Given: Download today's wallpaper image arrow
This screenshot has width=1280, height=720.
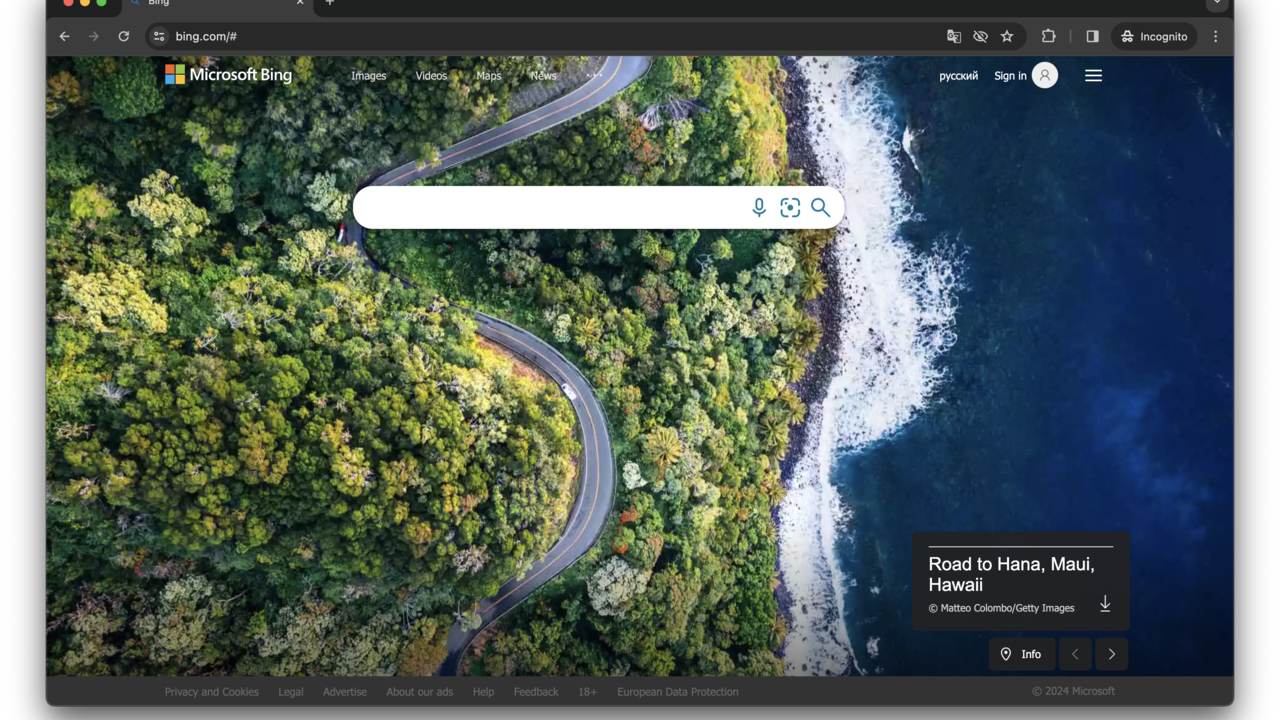Looking at the screenshot, I should 1105,604.
